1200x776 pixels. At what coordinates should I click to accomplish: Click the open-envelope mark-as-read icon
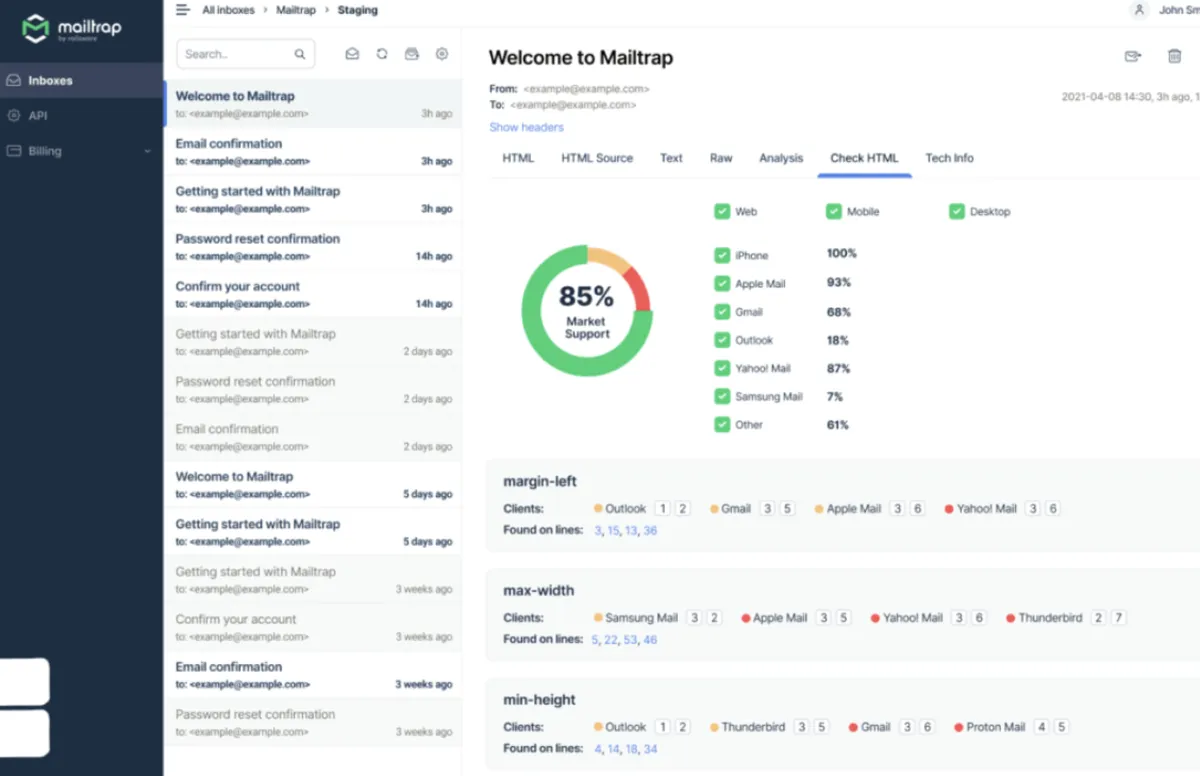coord(352,54)
